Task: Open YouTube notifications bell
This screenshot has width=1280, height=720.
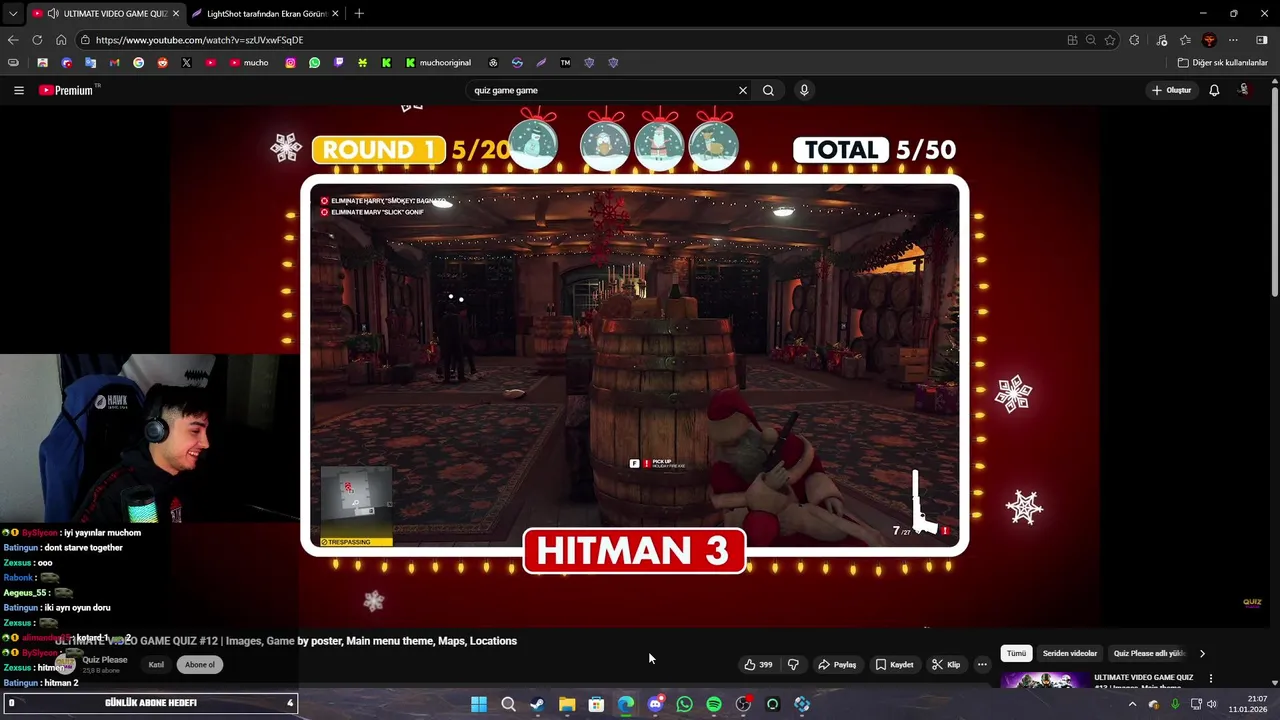Action: coord(1214,90)
